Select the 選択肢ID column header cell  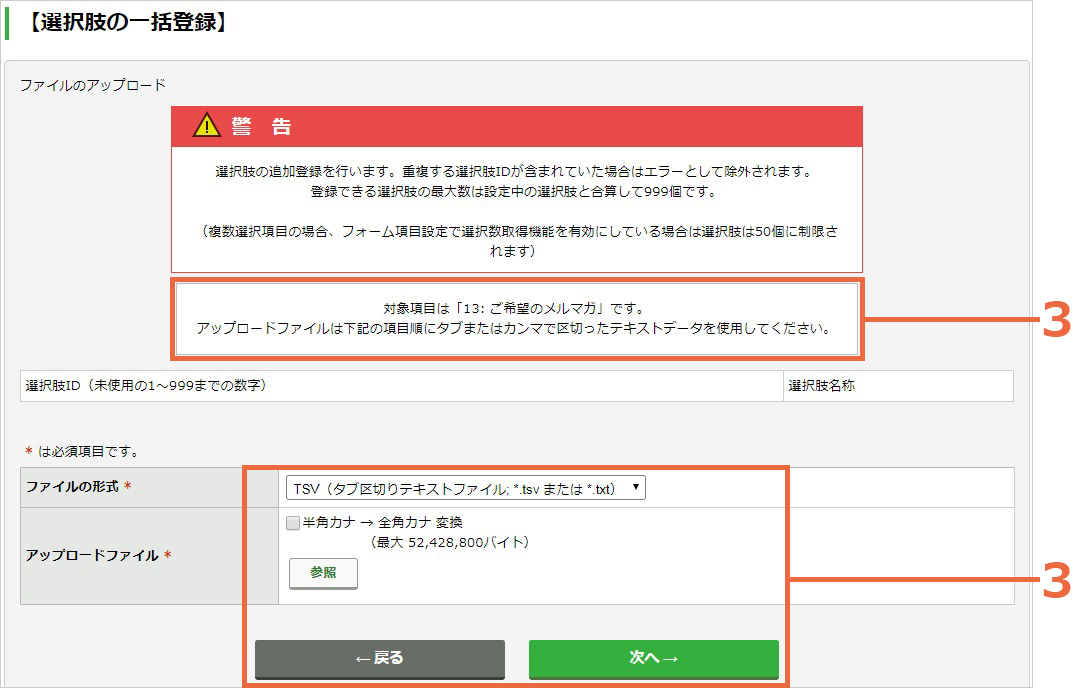click(402, 386)
